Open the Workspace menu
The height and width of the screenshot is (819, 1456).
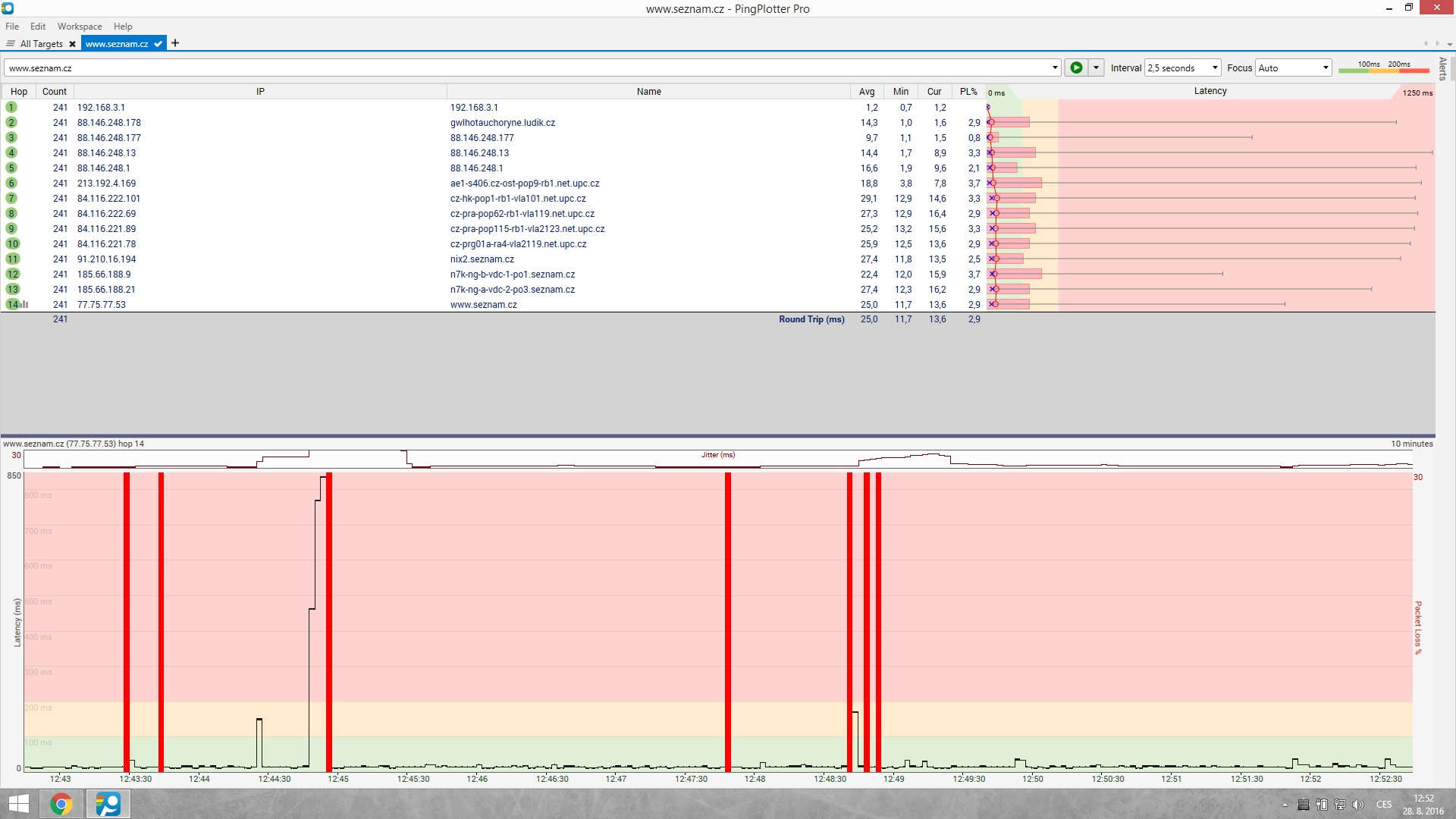[x=79, y=27]
